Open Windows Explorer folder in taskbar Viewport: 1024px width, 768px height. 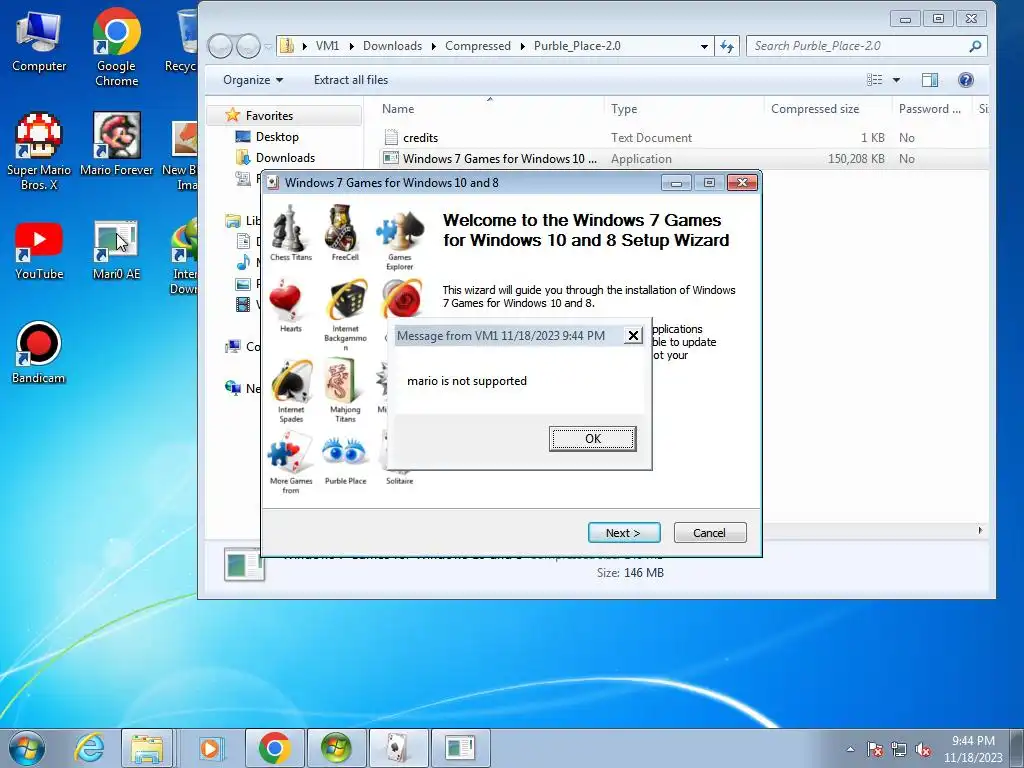(x=147, y=748)
